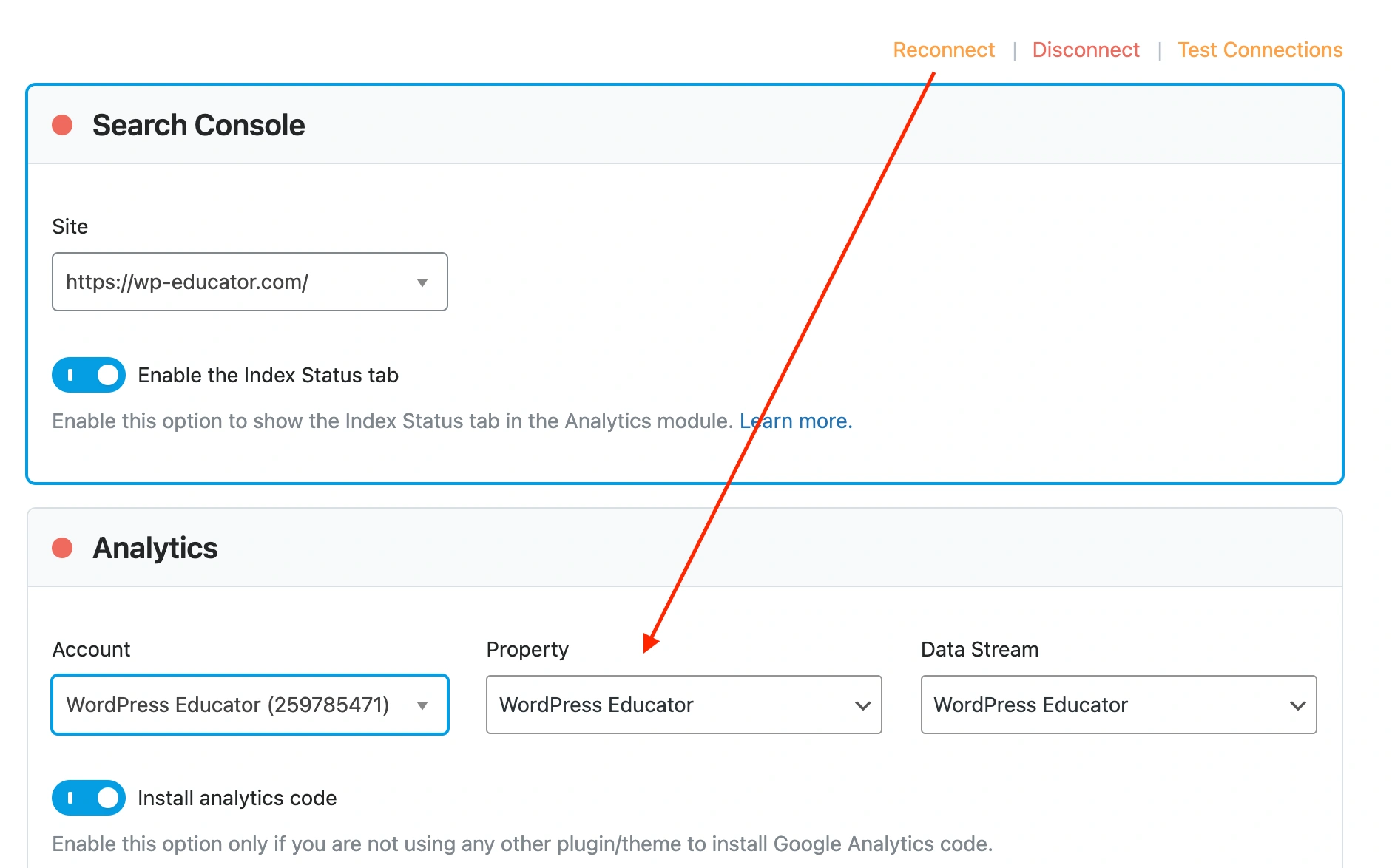Click the 'Install analytics code' label
Image resolution: width=1392 pixels, height=868 pixels.
pos(237,798)
